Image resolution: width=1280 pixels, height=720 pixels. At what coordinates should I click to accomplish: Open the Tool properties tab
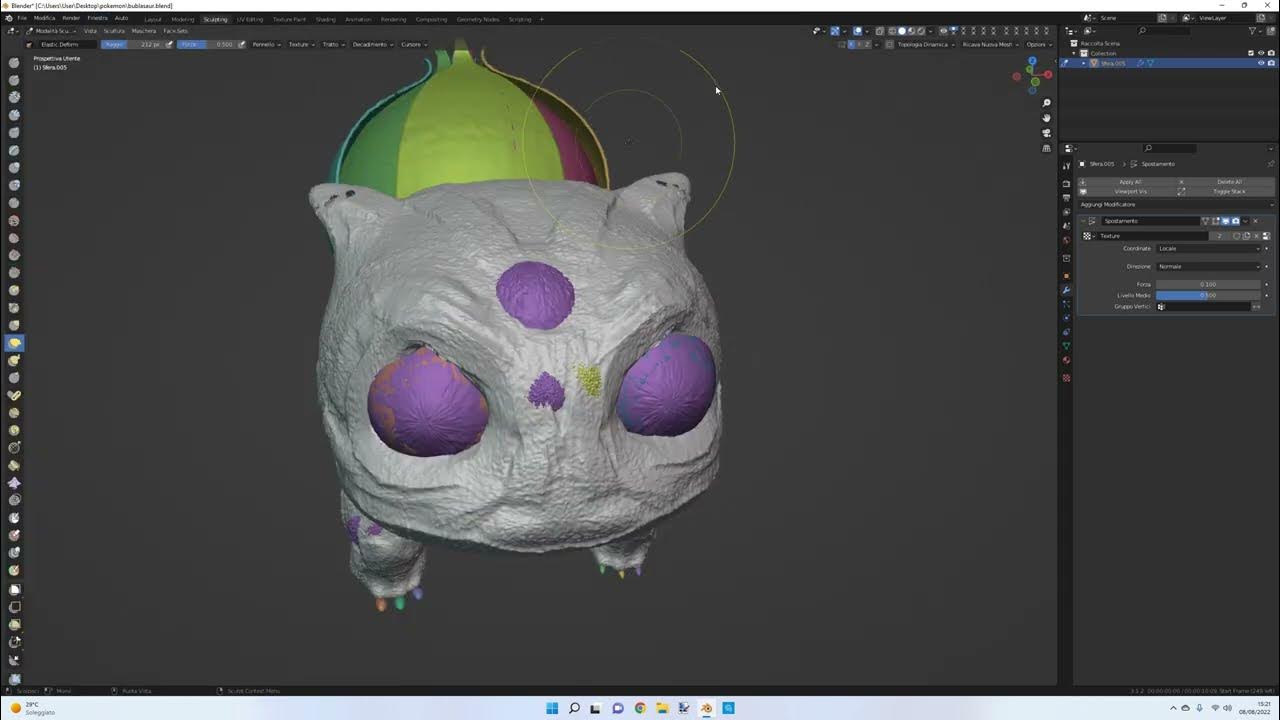tap(1067, 165)
